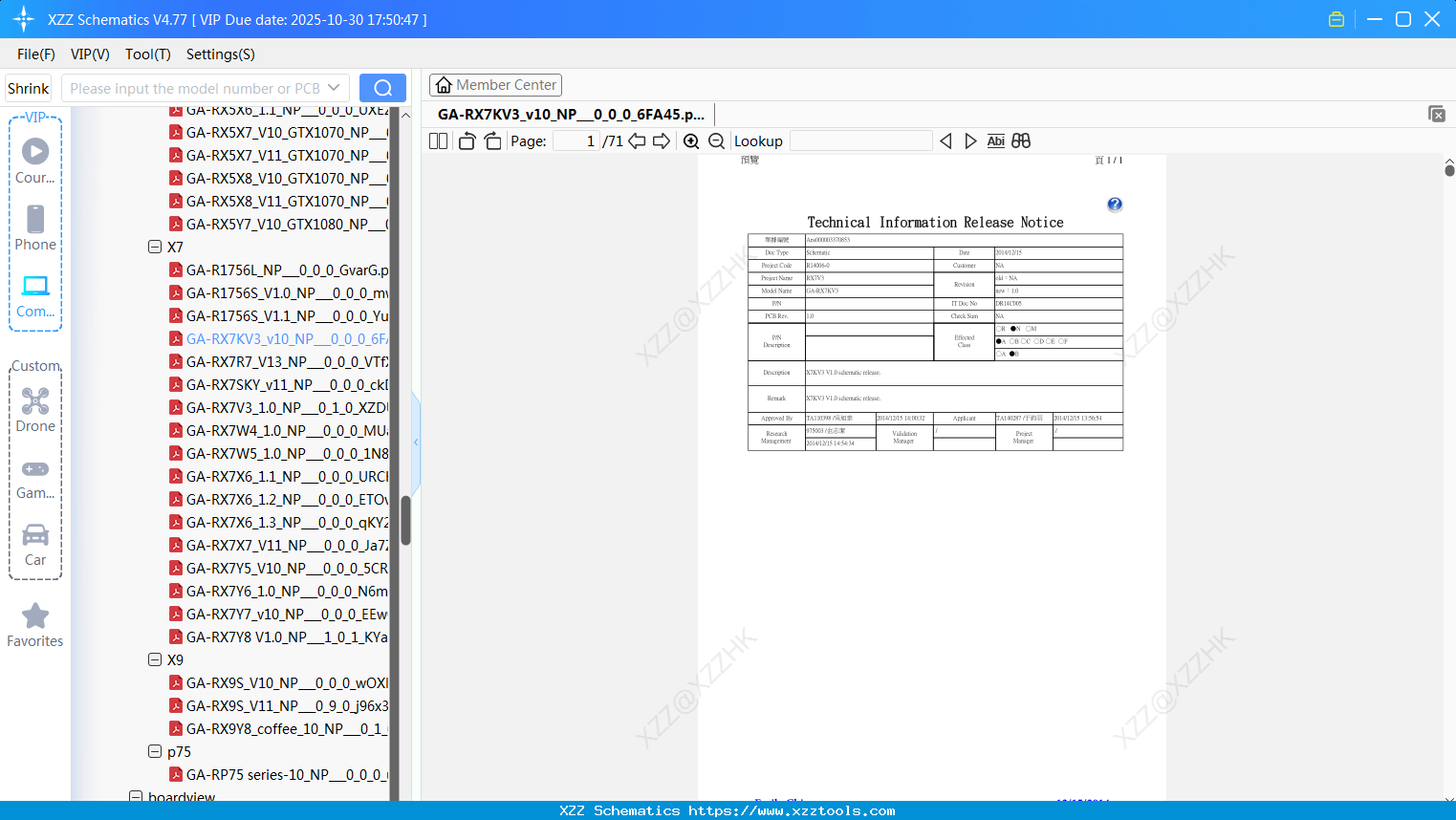The image size is (1456, 820).
Task: Click the Shrink button
Action: [29, 88]
